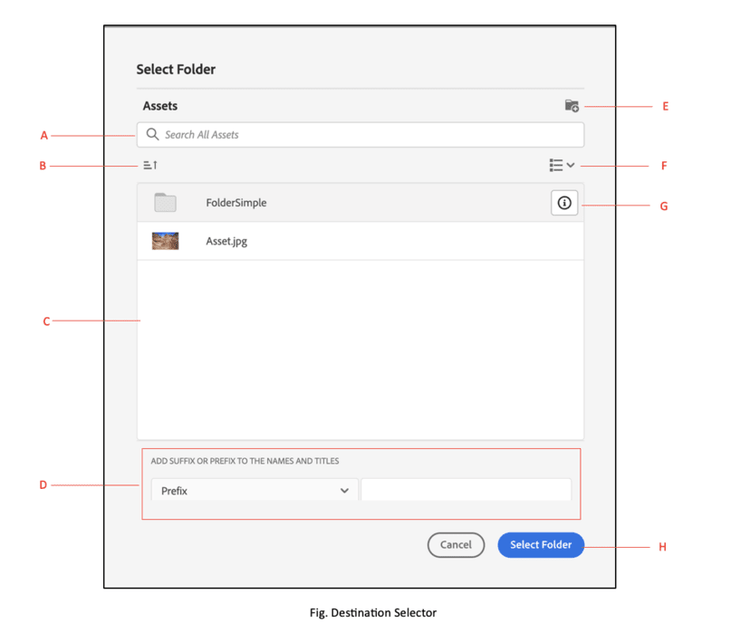Click the sort order icon
This screenshot has height=642, width=750.
[150, 165]
